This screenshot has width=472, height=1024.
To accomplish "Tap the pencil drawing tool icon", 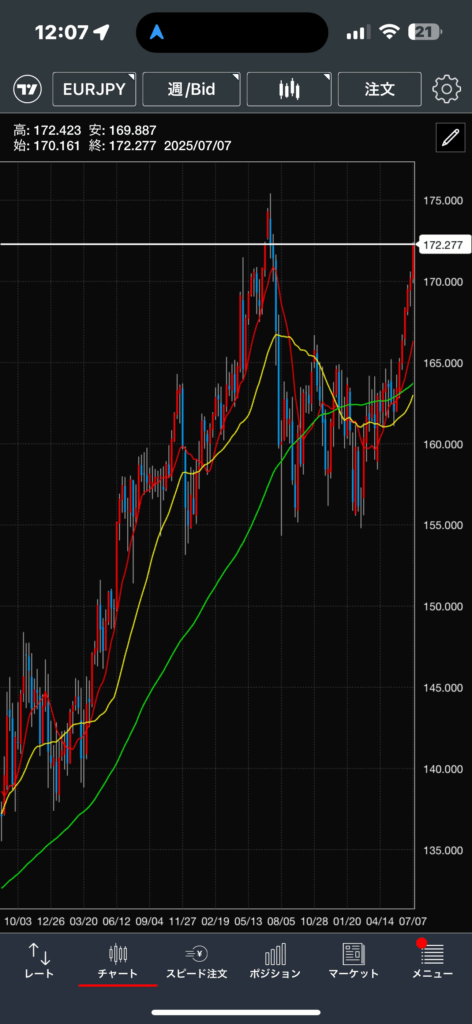I will [x=450, y=137].
